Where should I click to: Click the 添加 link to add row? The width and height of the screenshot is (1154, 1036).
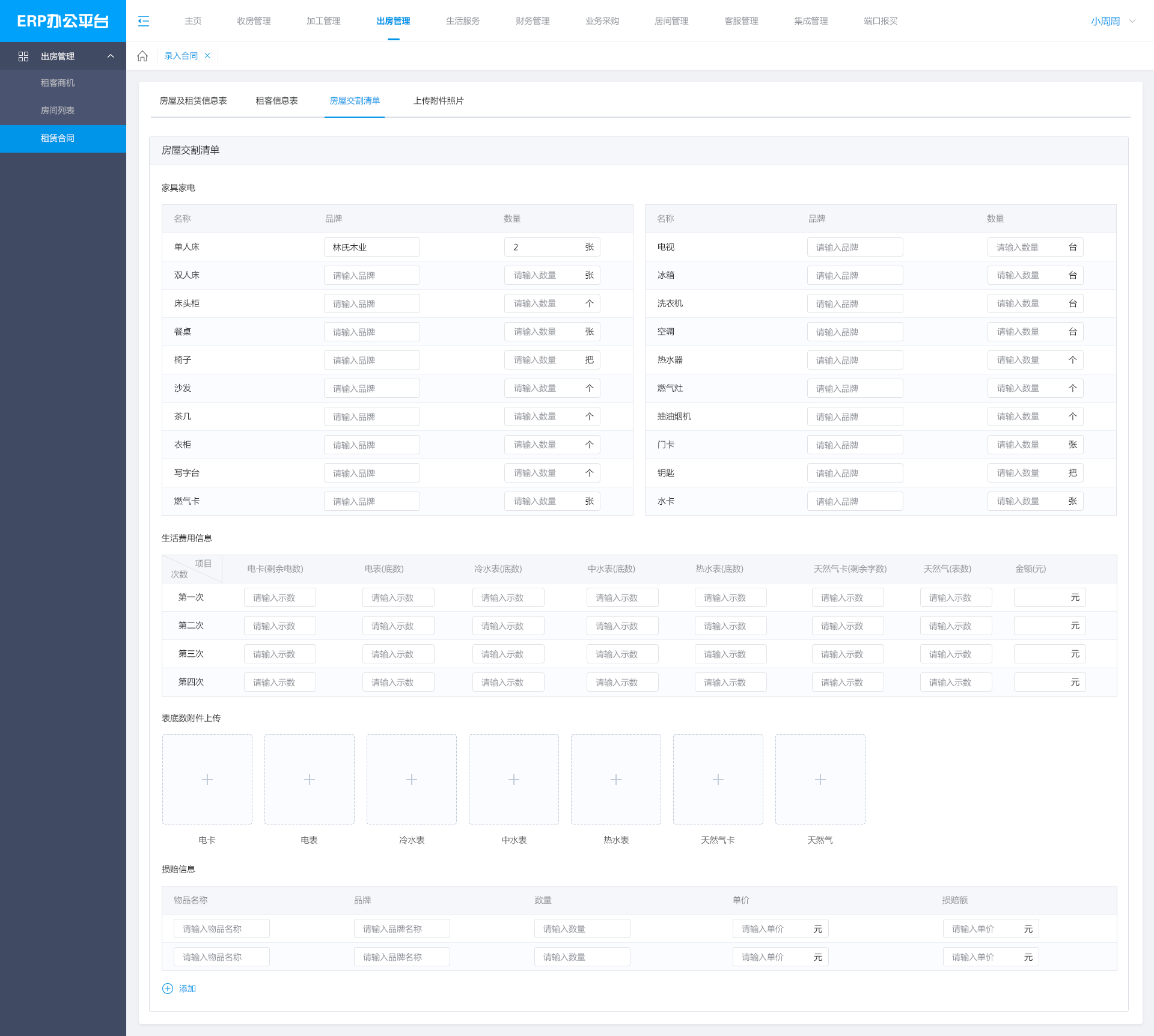187,989
